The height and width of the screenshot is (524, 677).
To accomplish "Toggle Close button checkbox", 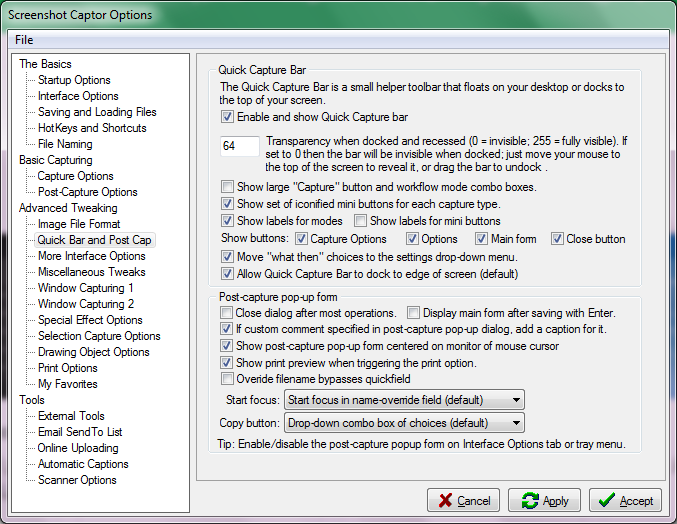I will (557, 239).
